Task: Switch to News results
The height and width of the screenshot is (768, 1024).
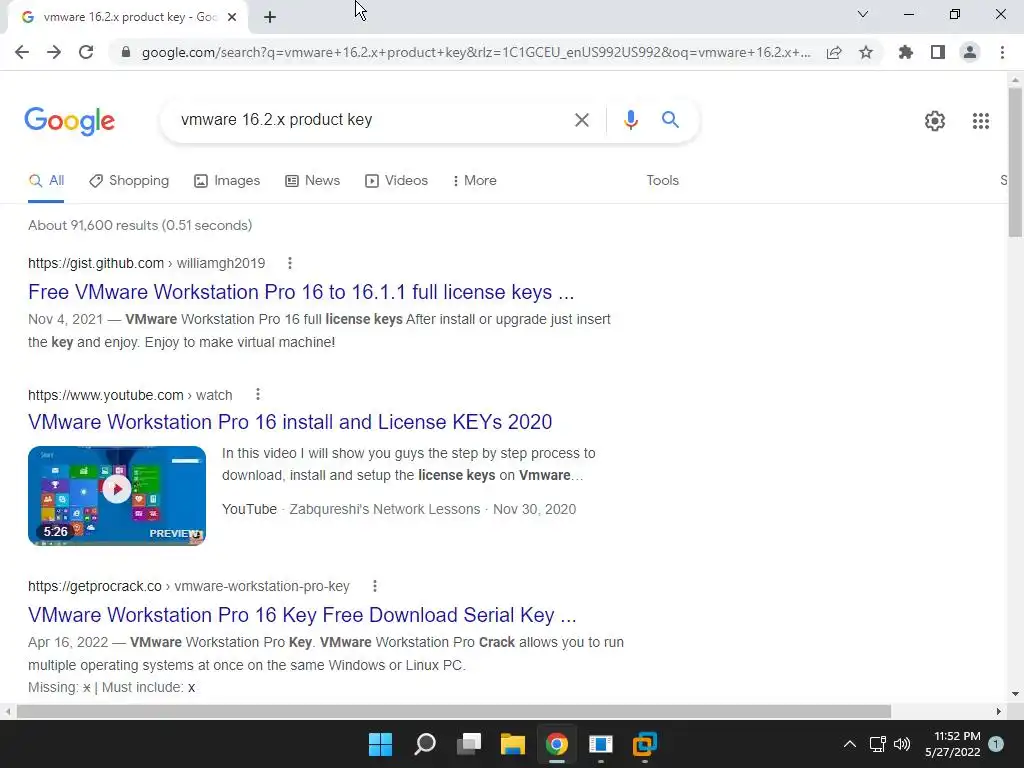Action: [x=313, y=181]
